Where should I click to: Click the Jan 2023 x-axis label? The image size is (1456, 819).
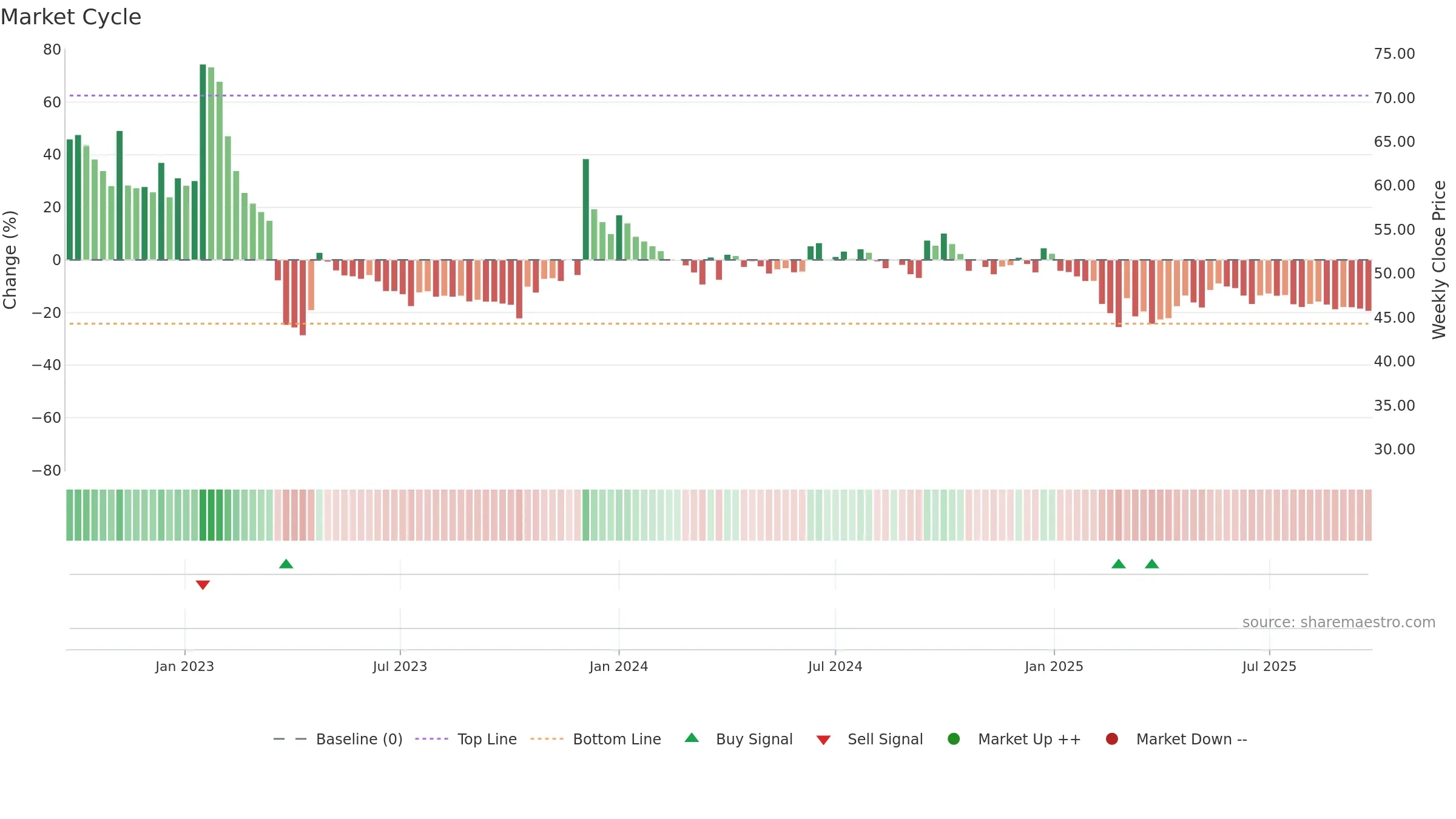[x=184, y=666]
